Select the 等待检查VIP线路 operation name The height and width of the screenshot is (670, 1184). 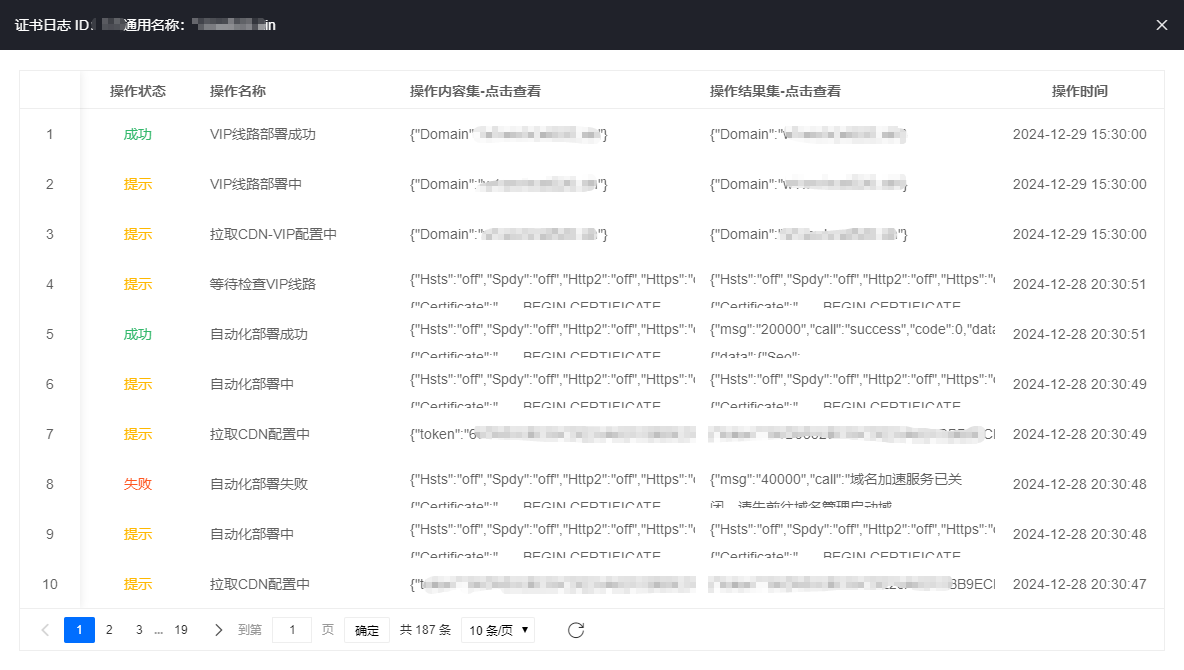[263, 284]
